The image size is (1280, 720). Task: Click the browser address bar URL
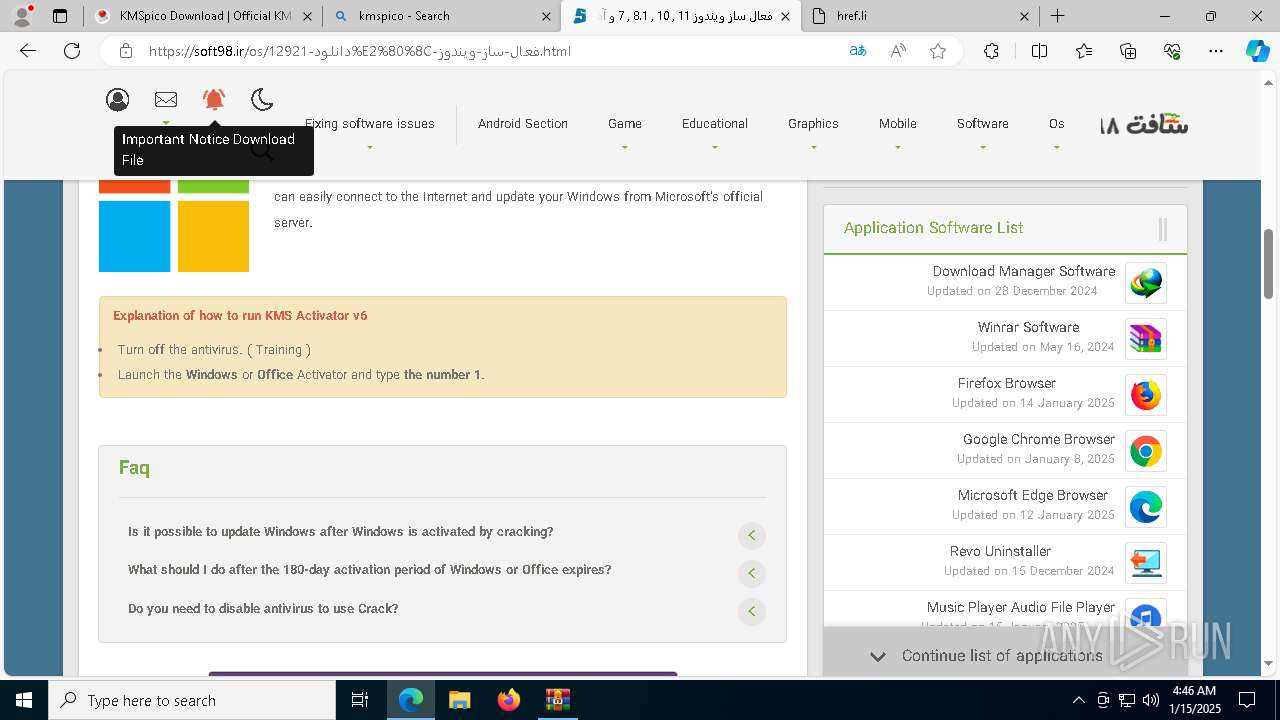tap(360, 51)
